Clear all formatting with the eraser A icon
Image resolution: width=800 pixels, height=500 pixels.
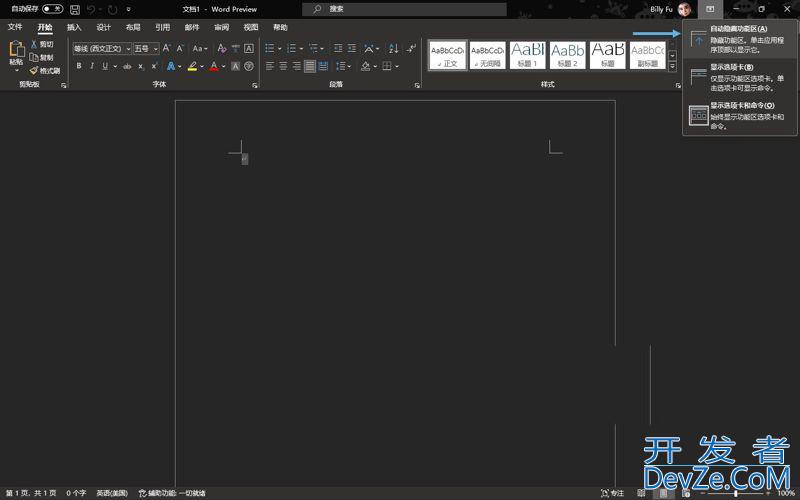(221, 48)
